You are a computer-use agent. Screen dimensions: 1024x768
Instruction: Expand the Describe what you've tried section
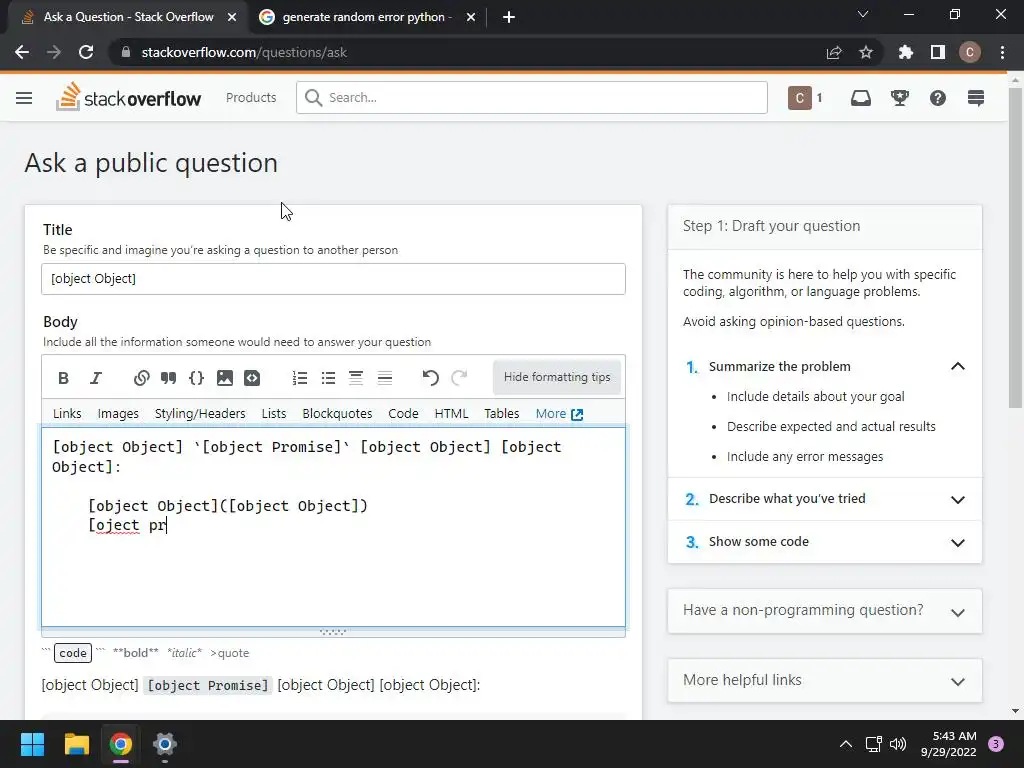[957, 500]
